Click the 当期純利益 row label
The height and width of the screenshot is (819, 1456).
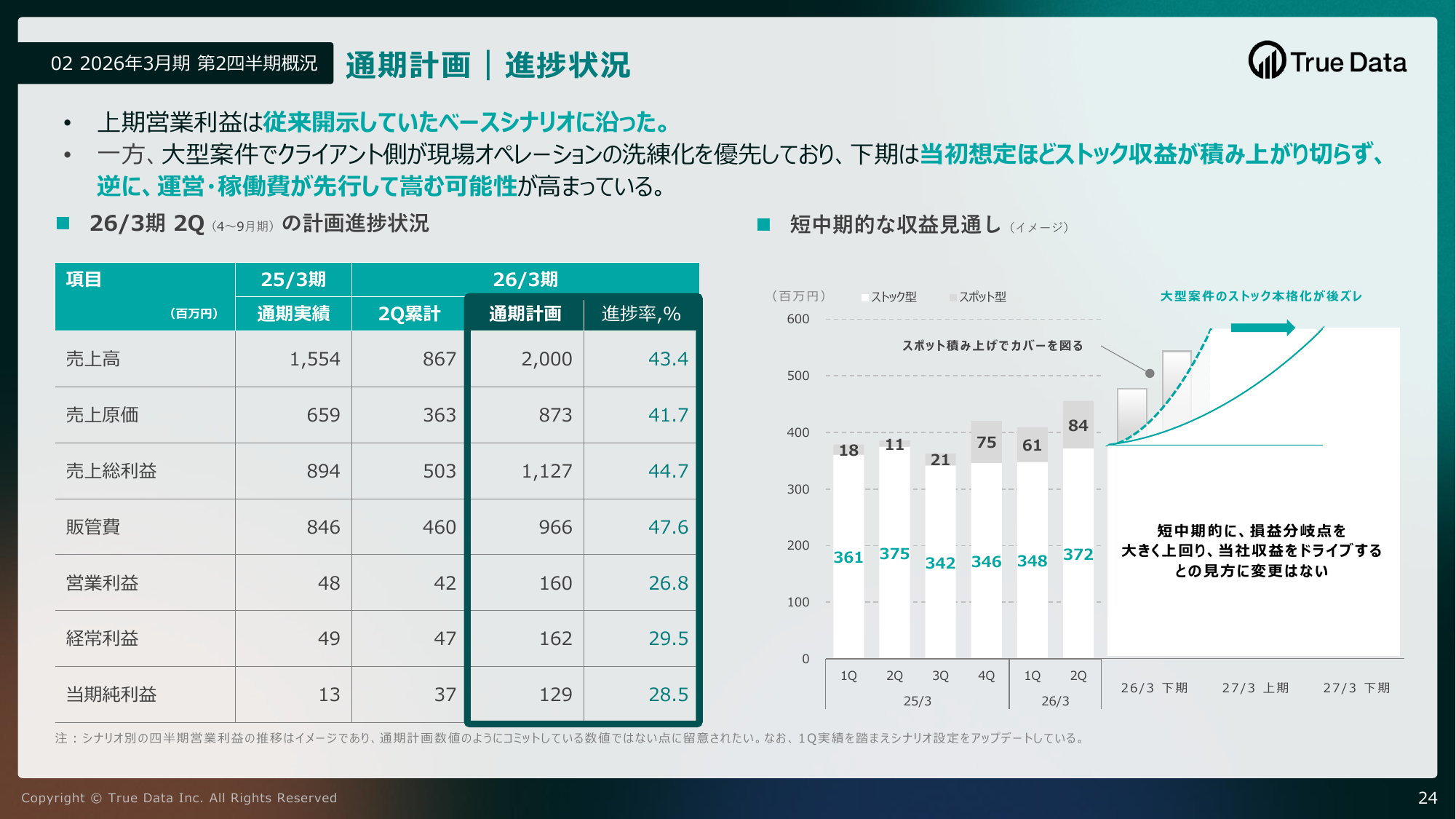tap(111, 695)
